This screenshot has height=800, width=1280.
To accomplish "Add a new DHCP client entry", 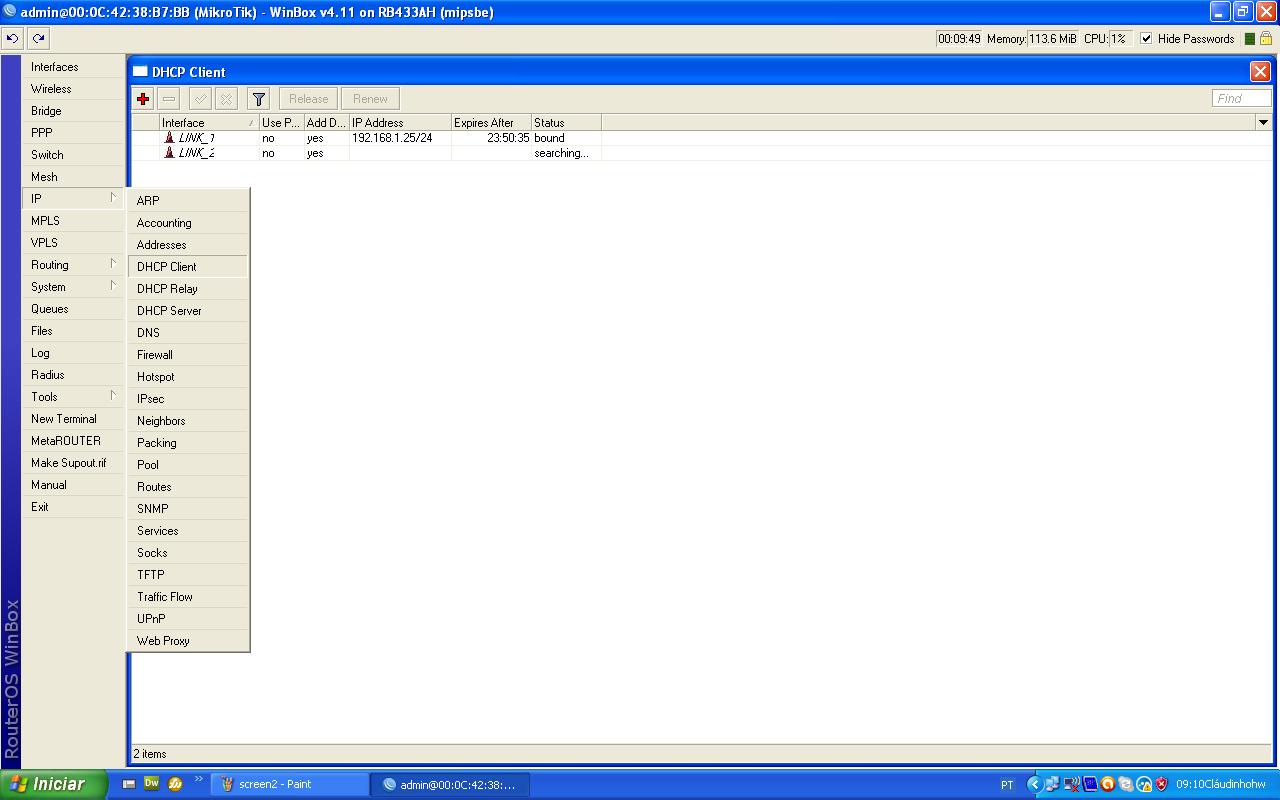I will pos(143,99).
